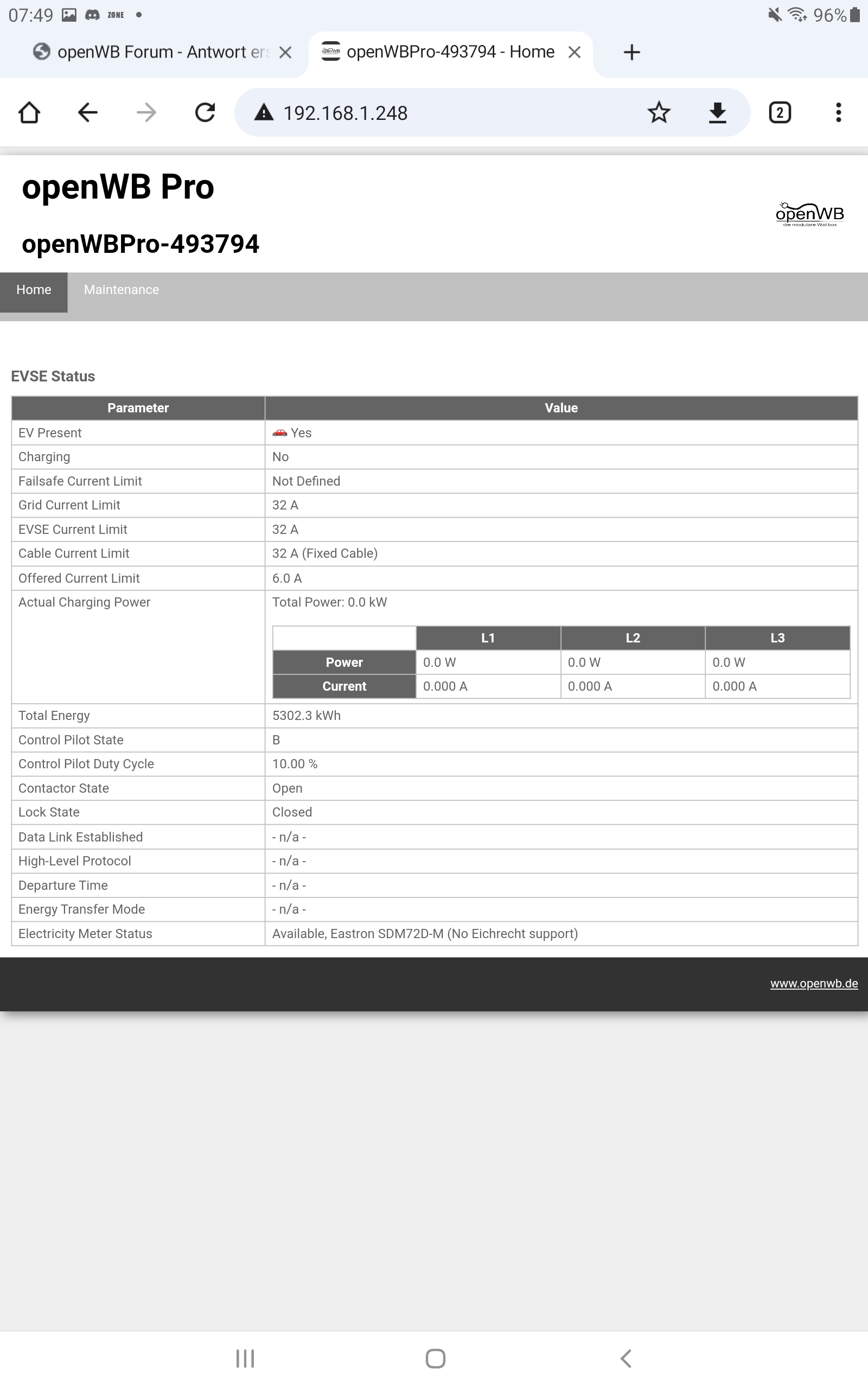Click the openWB logo image
Viewport: 868px width, 1389px height.
point(809,214)
